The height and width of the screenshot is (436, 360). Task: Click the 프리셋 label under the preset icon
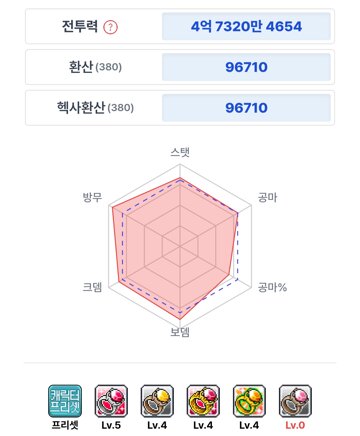click(x=65, y=425)
